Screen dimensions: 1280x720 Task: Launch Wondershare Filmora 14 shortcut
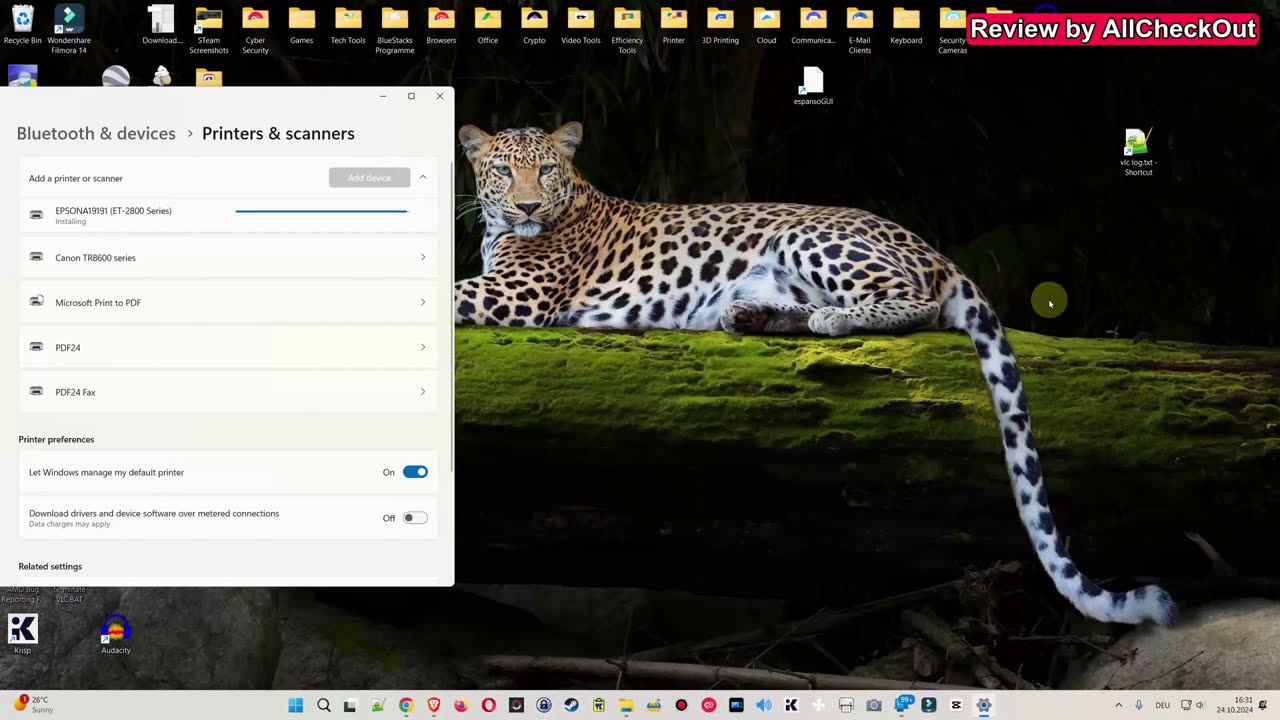coord(69,30)
